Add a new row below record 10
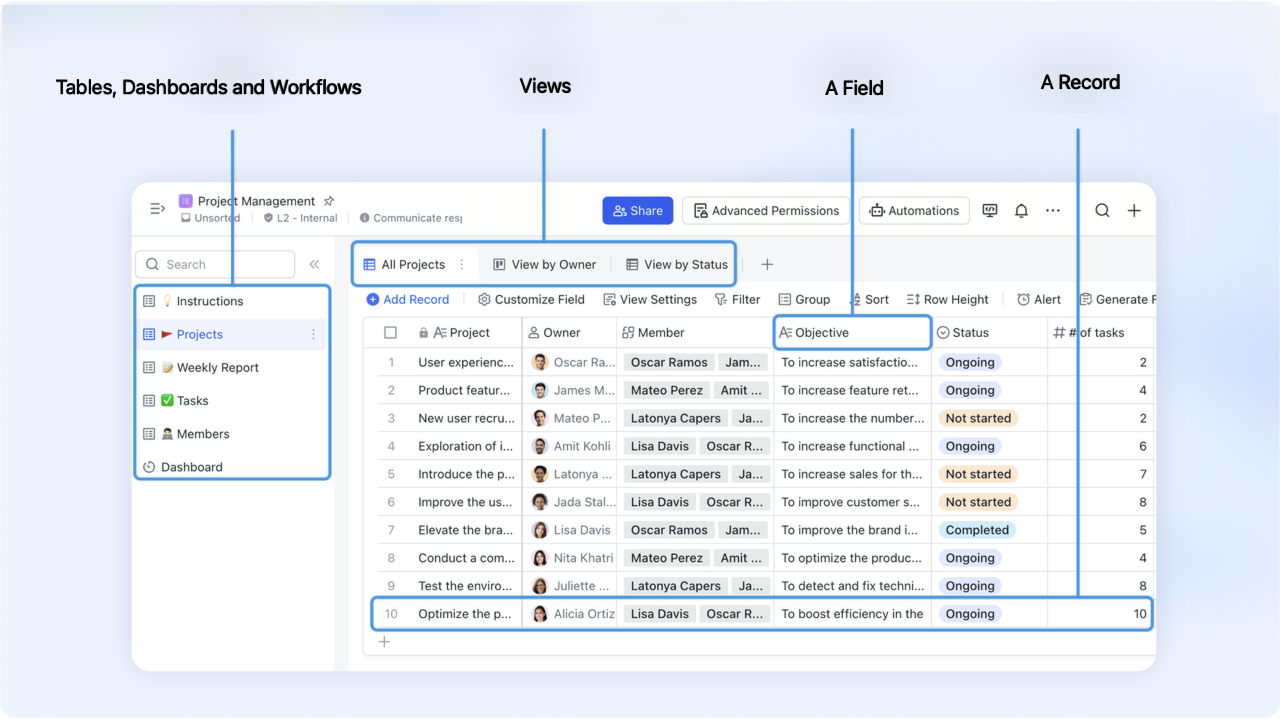 tap(384, 642)
